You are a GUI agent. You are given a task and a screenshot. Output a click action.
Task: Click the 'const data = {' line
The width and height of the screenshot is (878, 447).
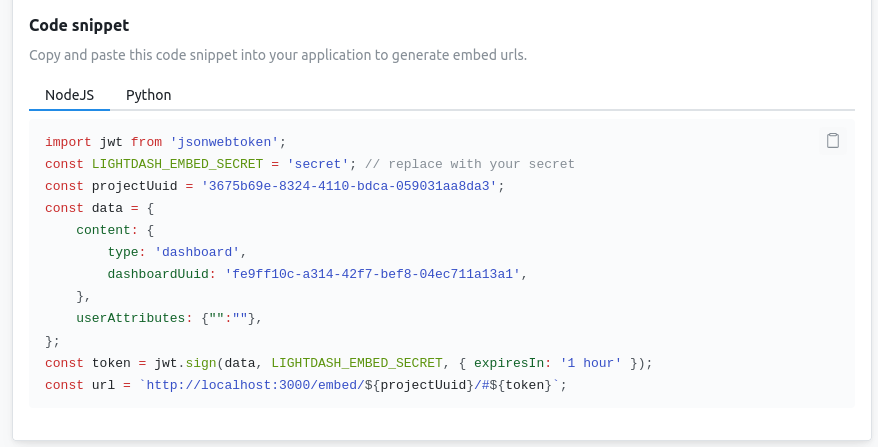(100, 208)
